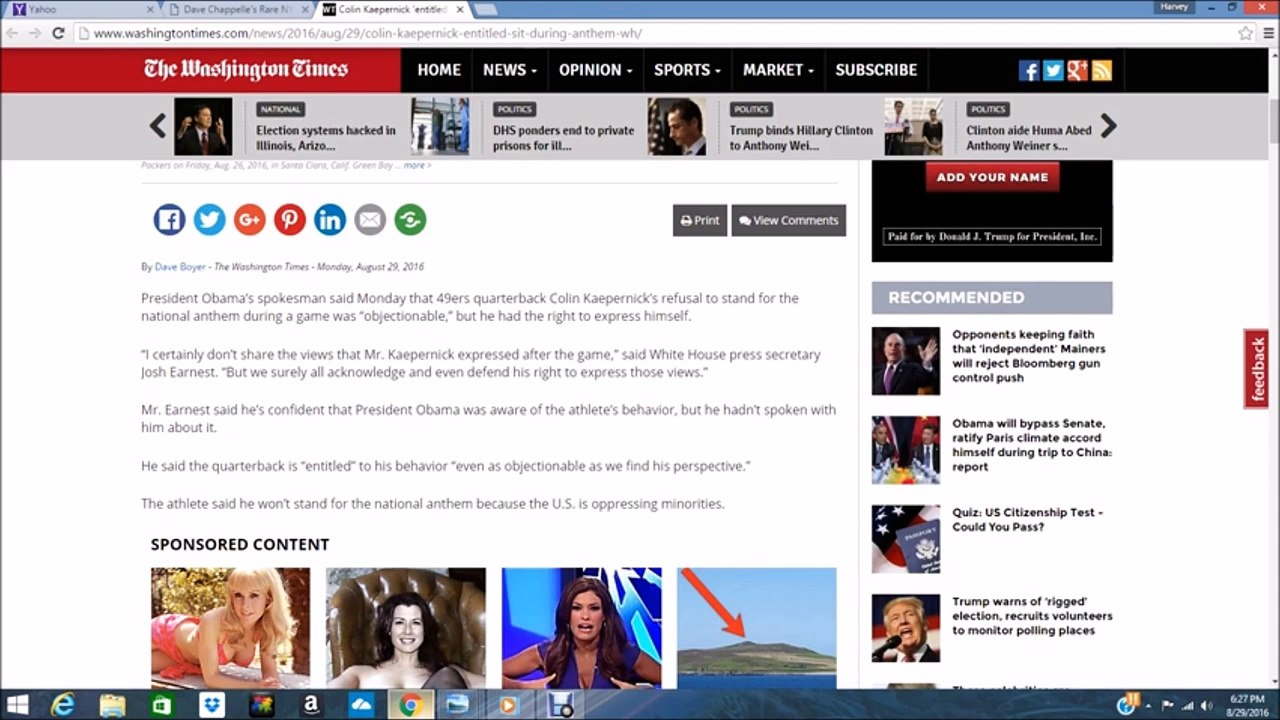Share the article on Pinterest
1280x720 pixels.
(x=290, y=220)
